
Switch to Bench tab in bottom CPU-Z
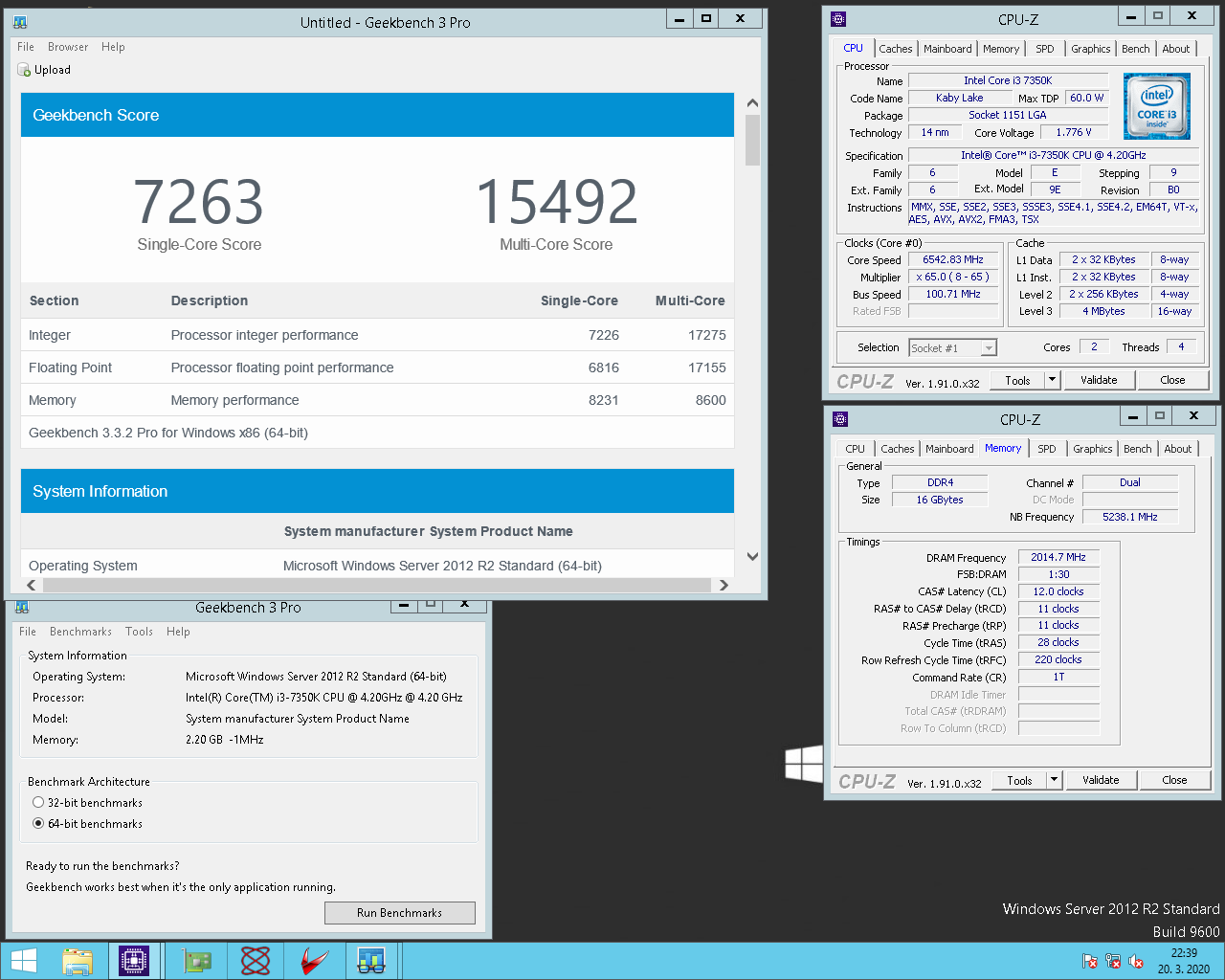coord(1138,449)
